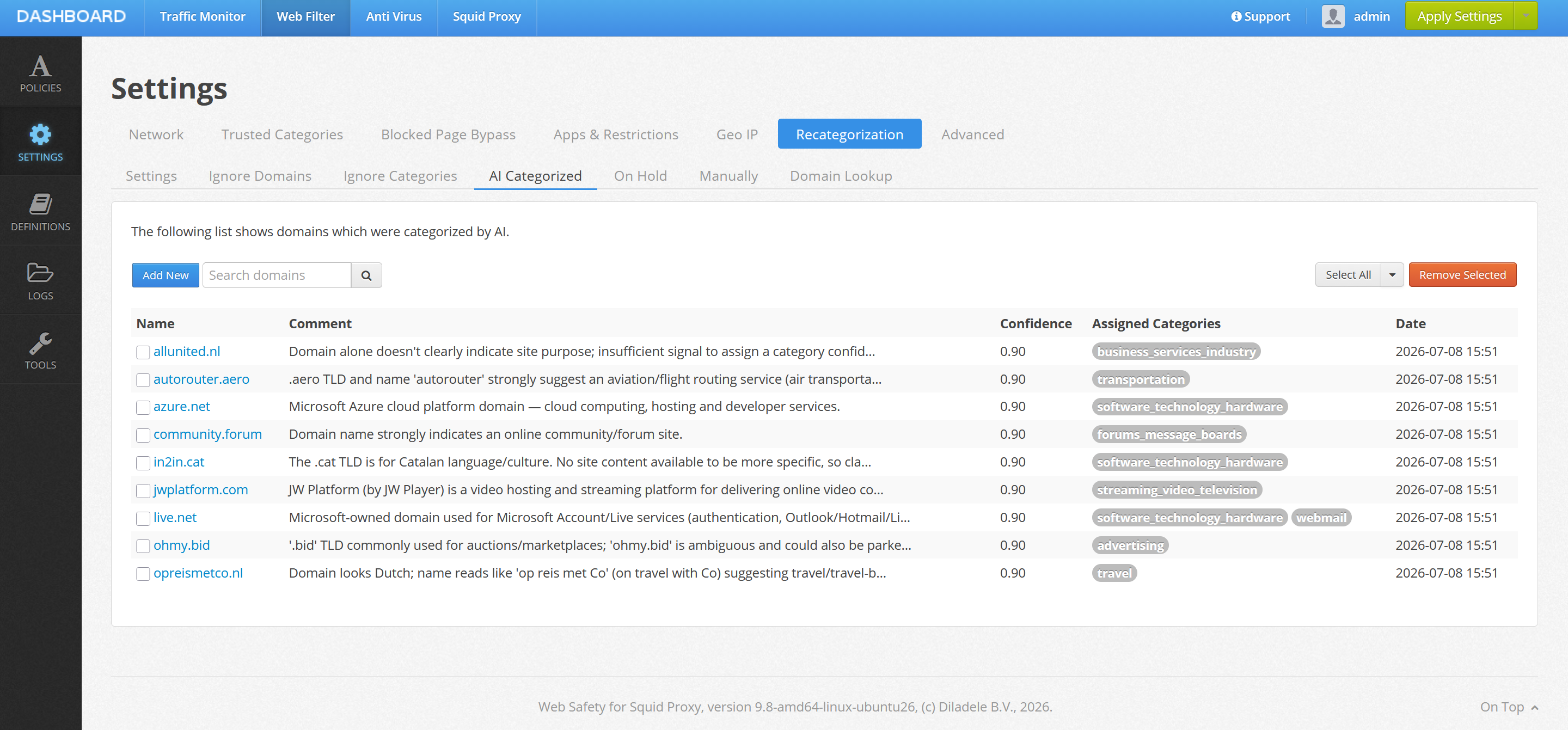Screen dimensions: 1568x730
Task: Click the On Top arrow icon
Action: coord(1535,708)
